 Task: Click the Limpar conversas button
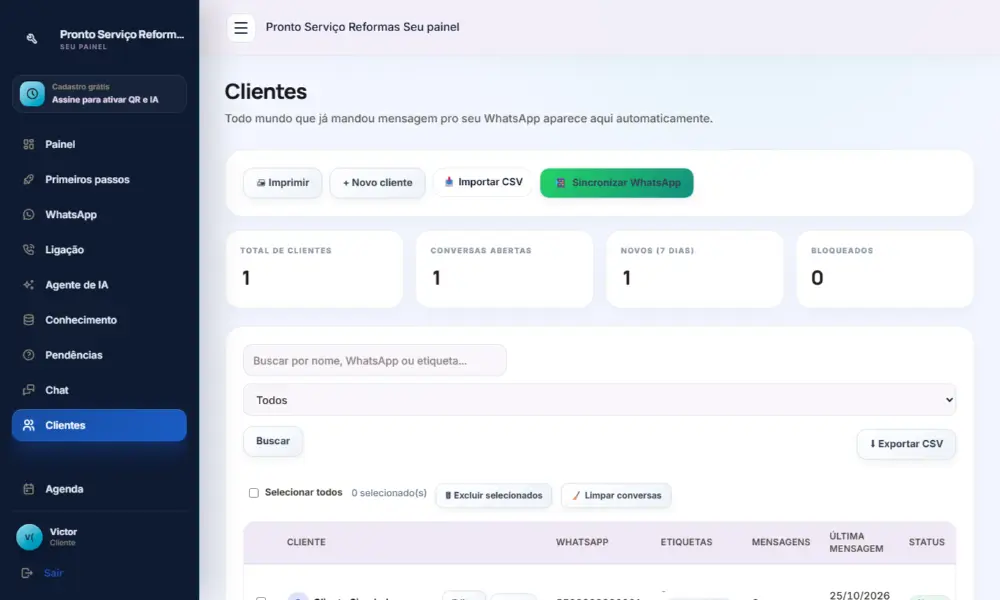(616, 495)
